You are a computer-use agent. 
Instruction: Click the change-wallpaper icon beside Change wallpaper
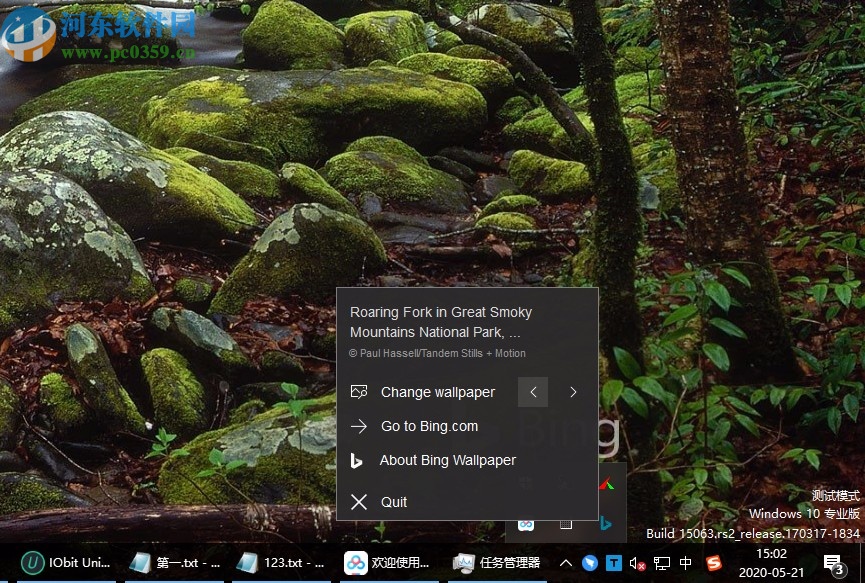(x=359, y=392)
